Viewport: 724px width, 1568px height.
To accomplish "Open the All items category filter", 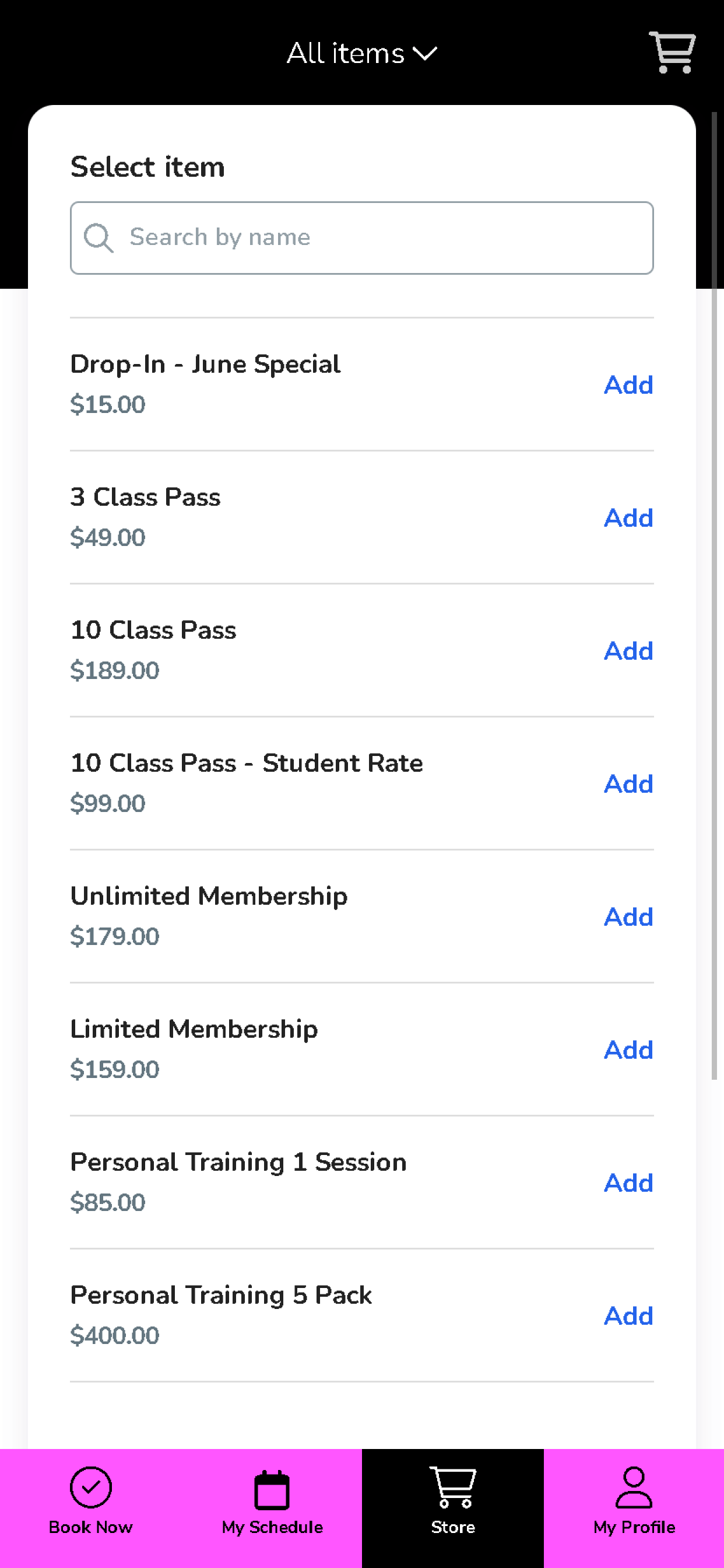I will pyautogui.click(x=362, y=54).
